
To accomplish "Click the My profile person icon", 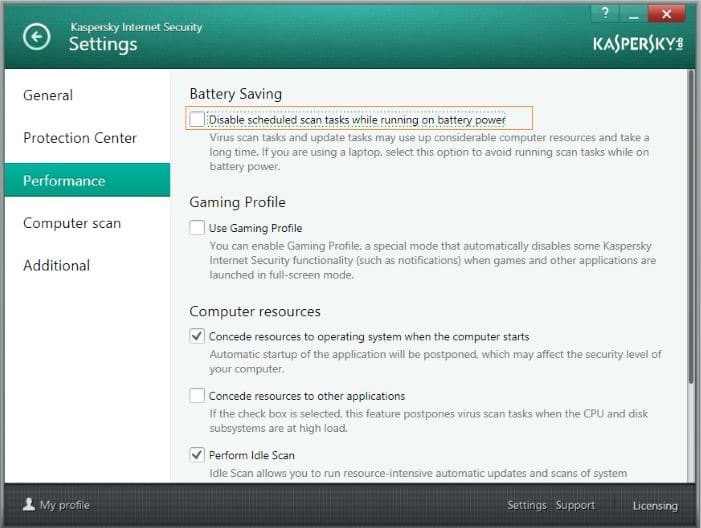I will click(x=29, y=504).
